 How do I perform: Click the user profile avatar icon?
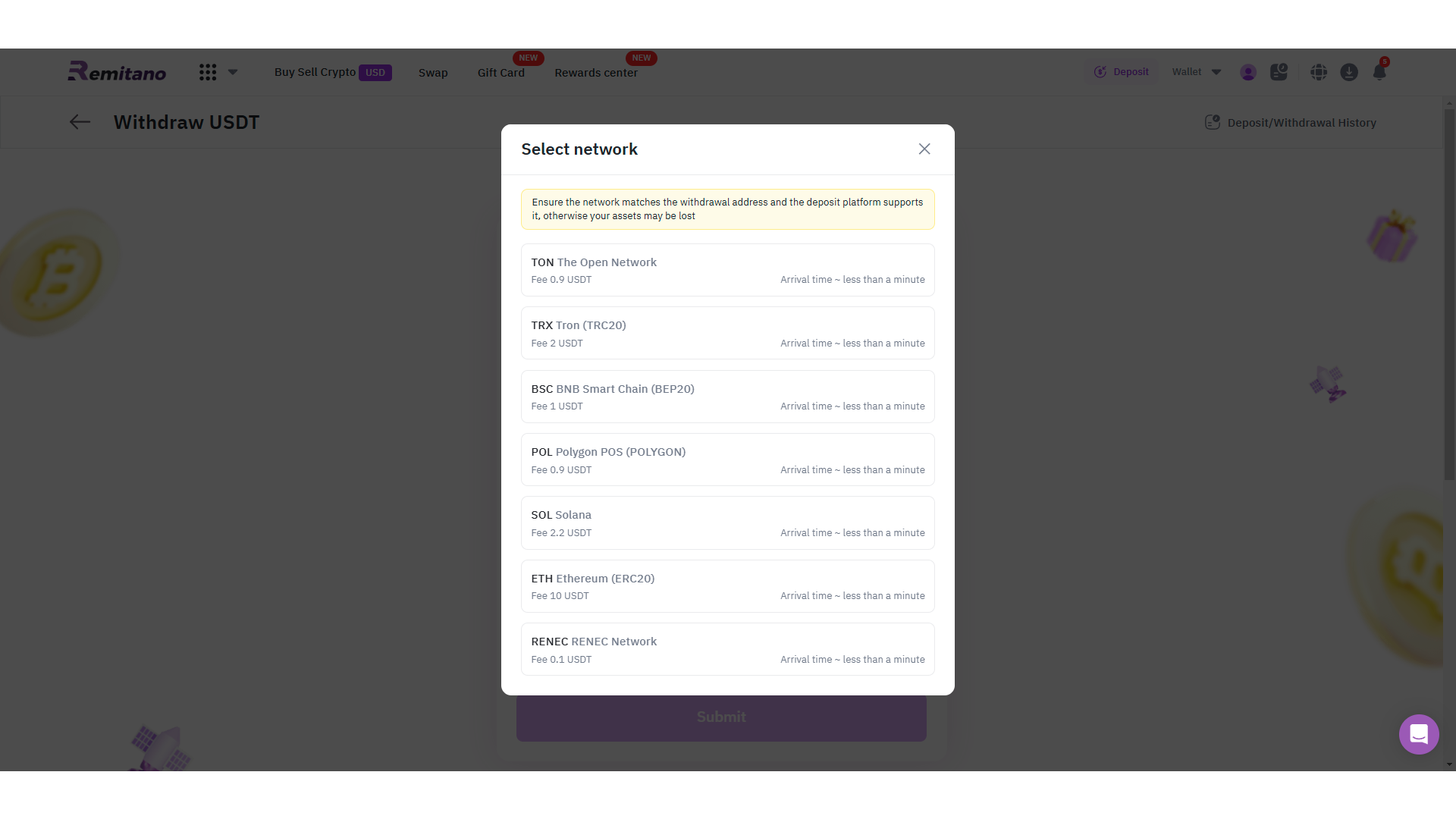1248,72
